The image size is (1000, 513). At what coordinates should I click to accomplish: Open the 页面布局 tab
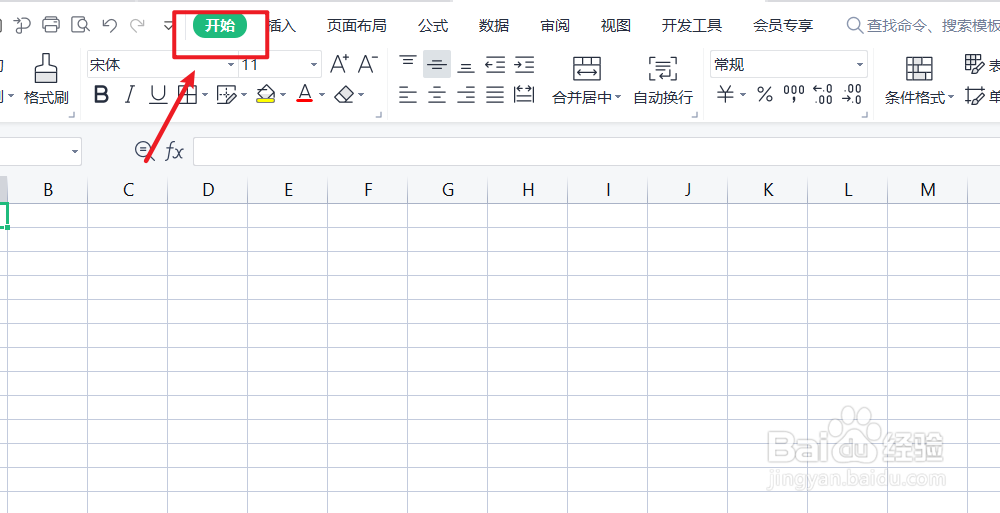pos(357,26)
